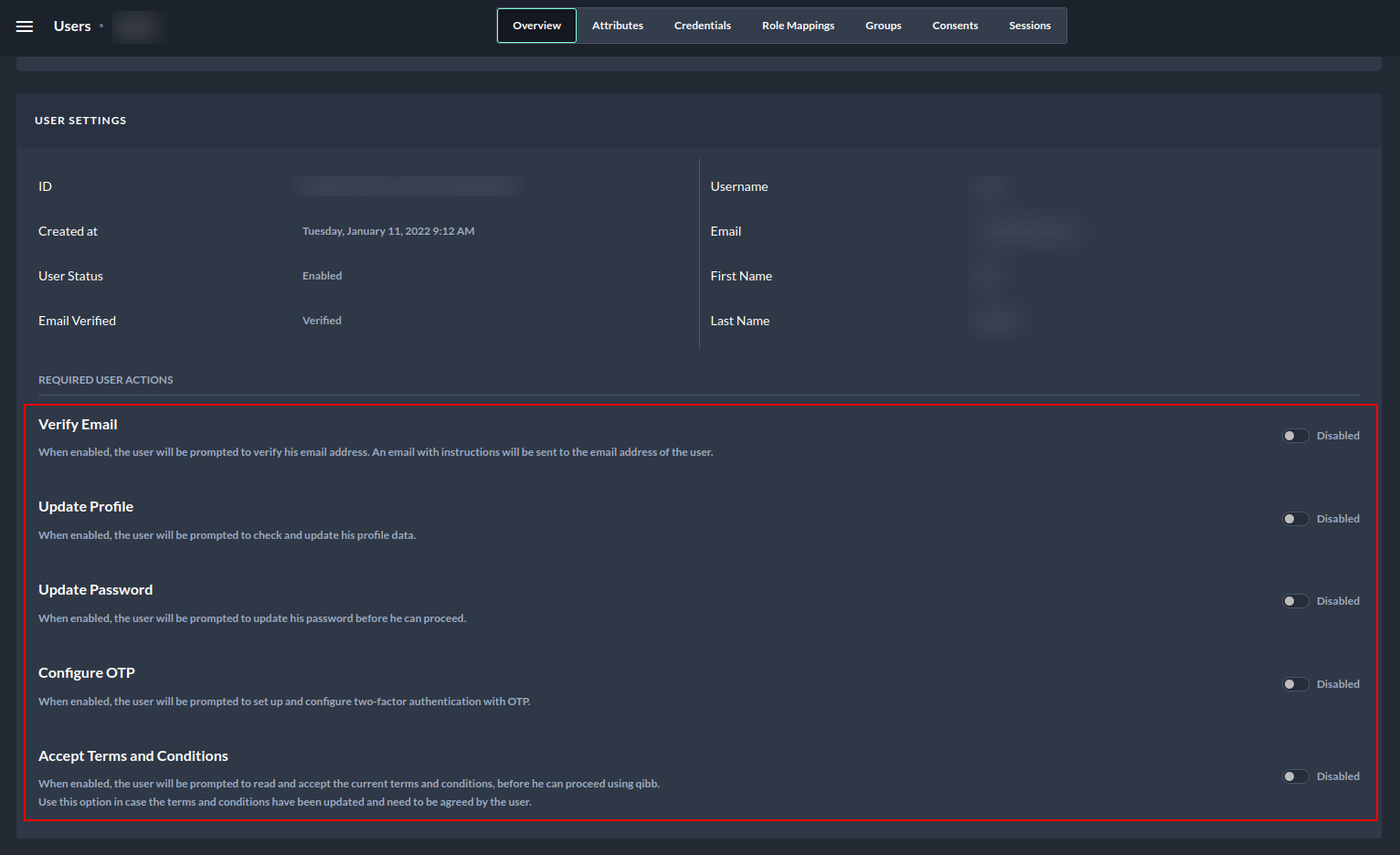Go to the Role Mappings tab
The width and height of the screenshot is (1400, 855).
798,26
